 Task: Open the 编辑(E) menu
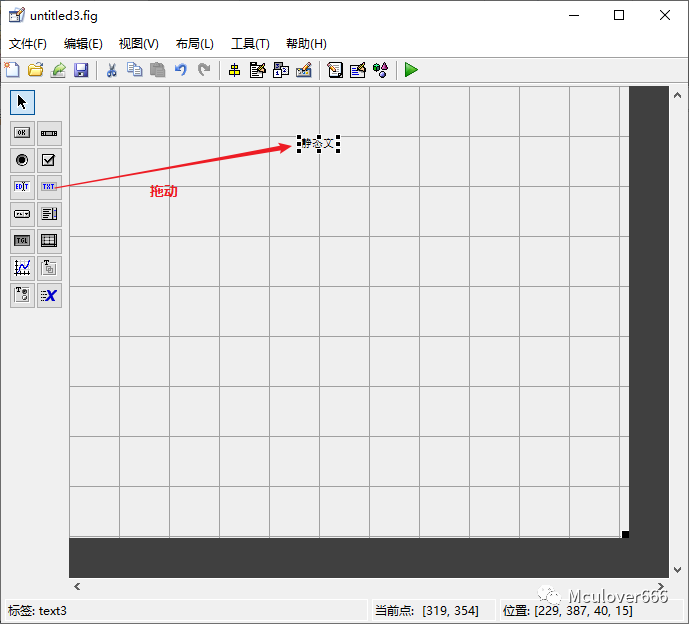point(83,44)
